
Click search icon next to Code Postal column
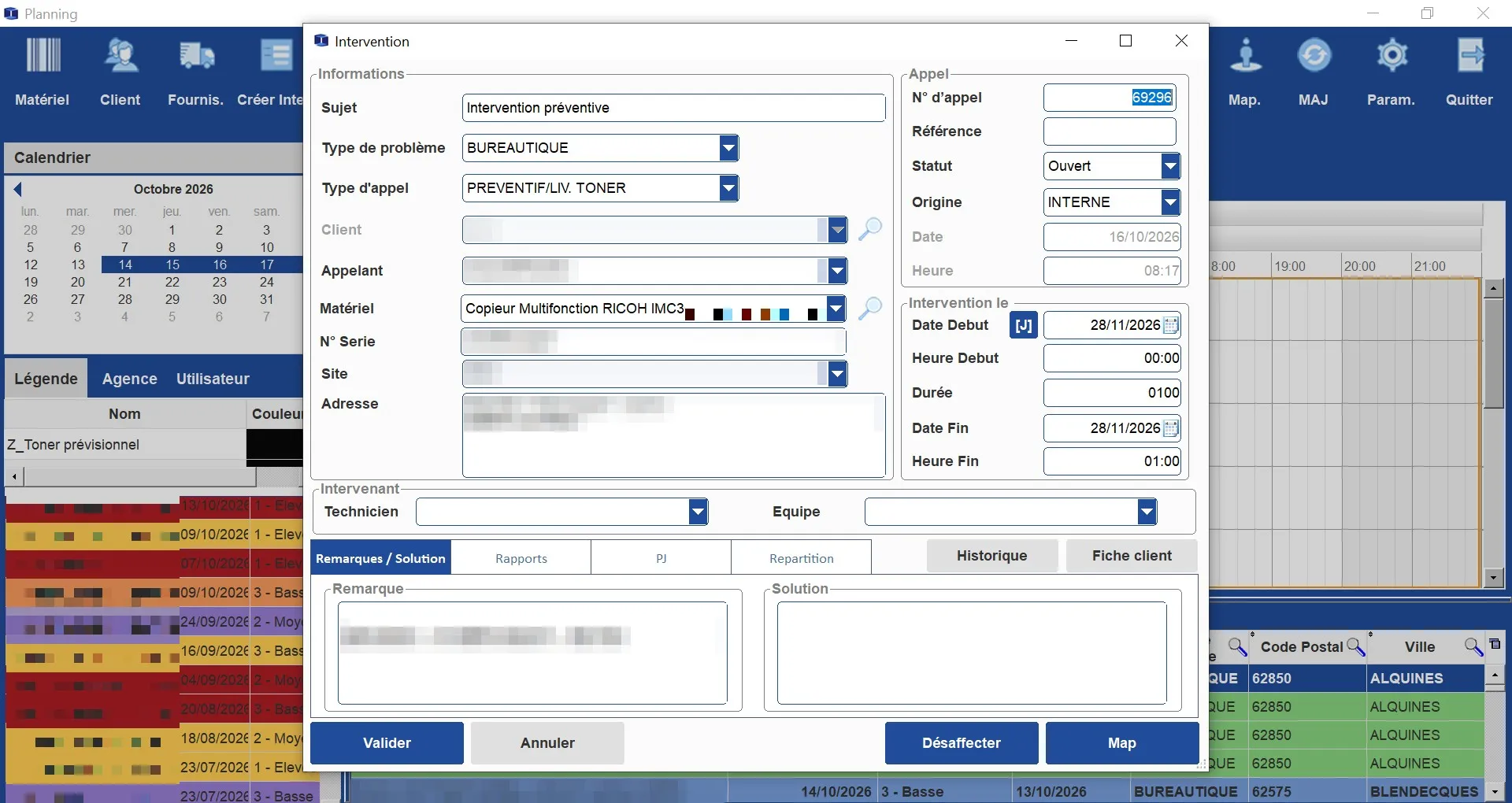coord(1355,646)
